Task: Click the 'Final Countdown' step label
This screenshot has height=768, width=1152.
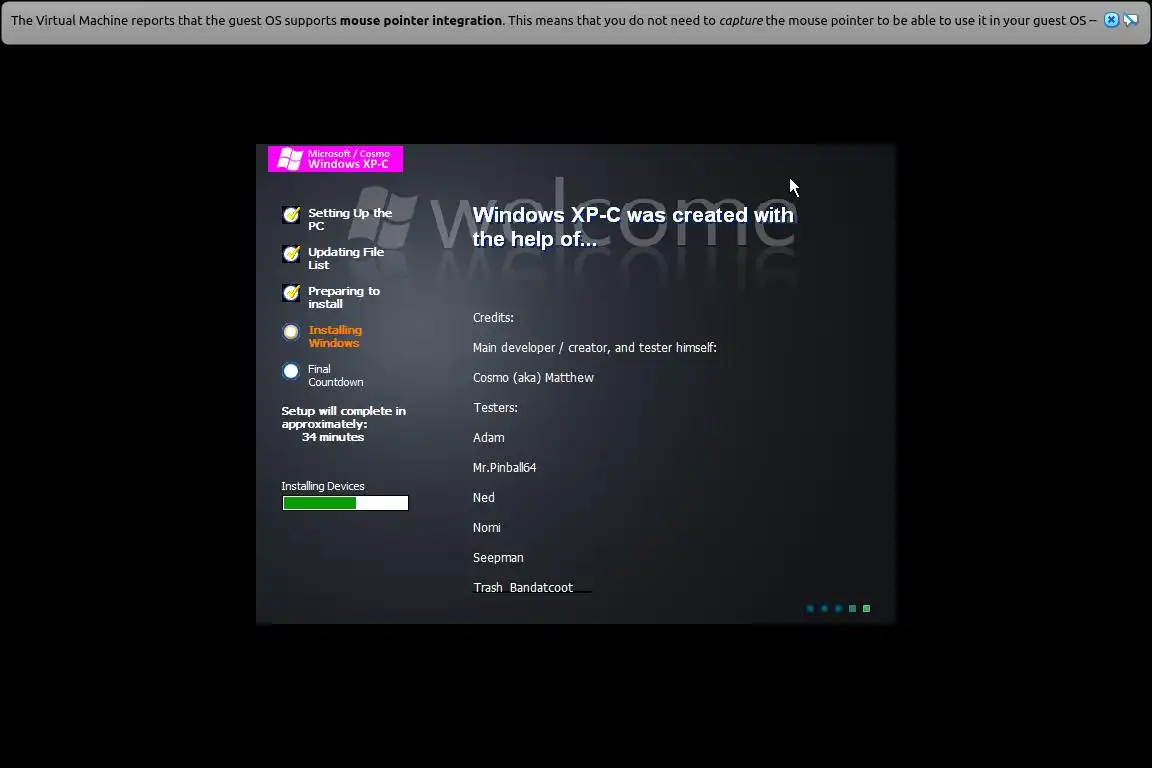Action: (x=336, y=376)
